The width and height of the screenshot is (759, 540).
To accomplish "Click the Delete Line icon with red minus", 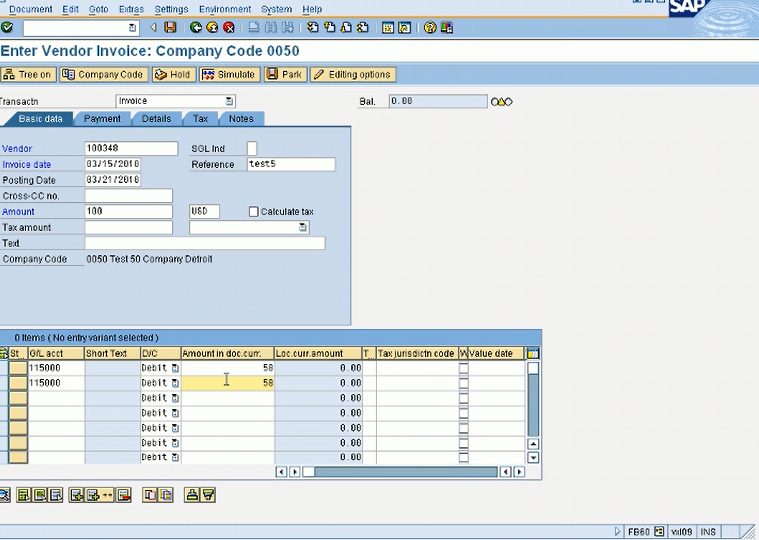I will (124, 495).
